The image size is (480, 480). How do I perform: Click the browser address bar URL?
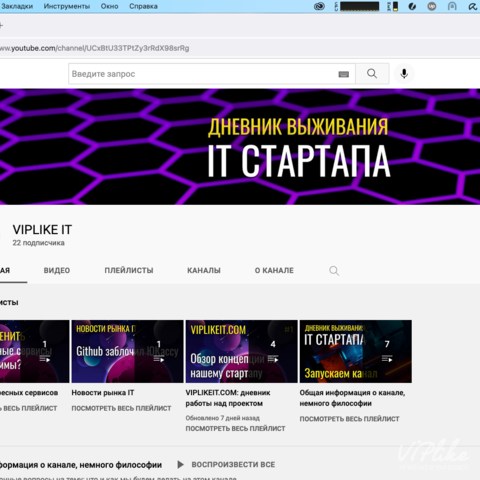pyautogui.click(x=95, y=48)
